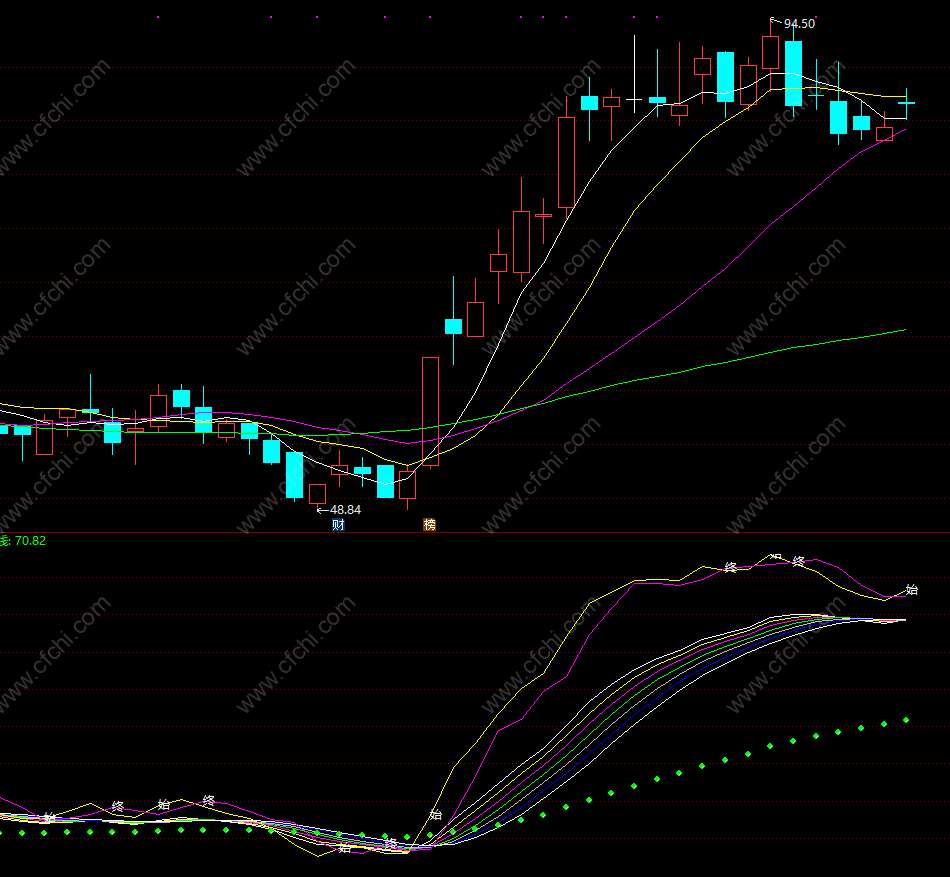This screenshot has height=877, width=950.
Task: Click the green 70.82 indicator value
Action: click(x=30, y=541)
